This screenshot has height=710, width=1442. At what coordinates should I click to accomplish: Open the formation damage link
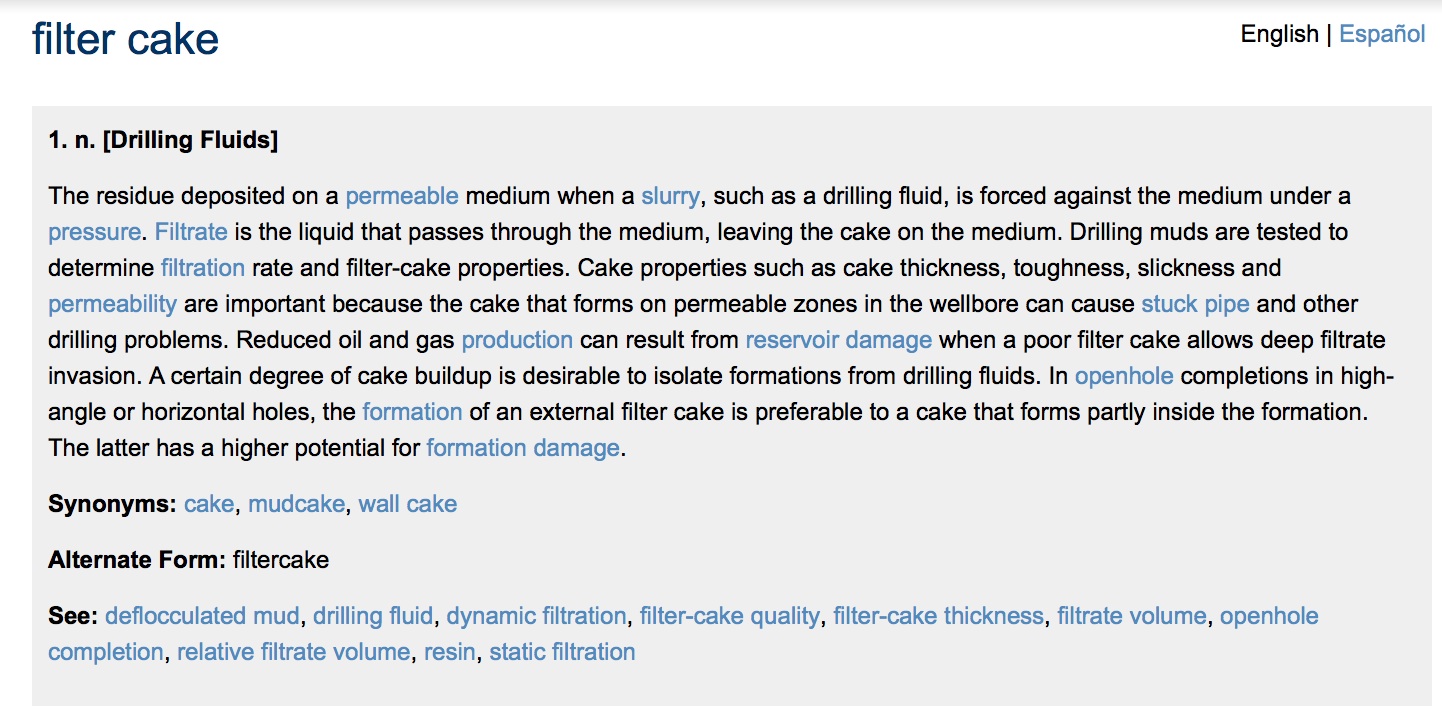click(x=523, y=448)
